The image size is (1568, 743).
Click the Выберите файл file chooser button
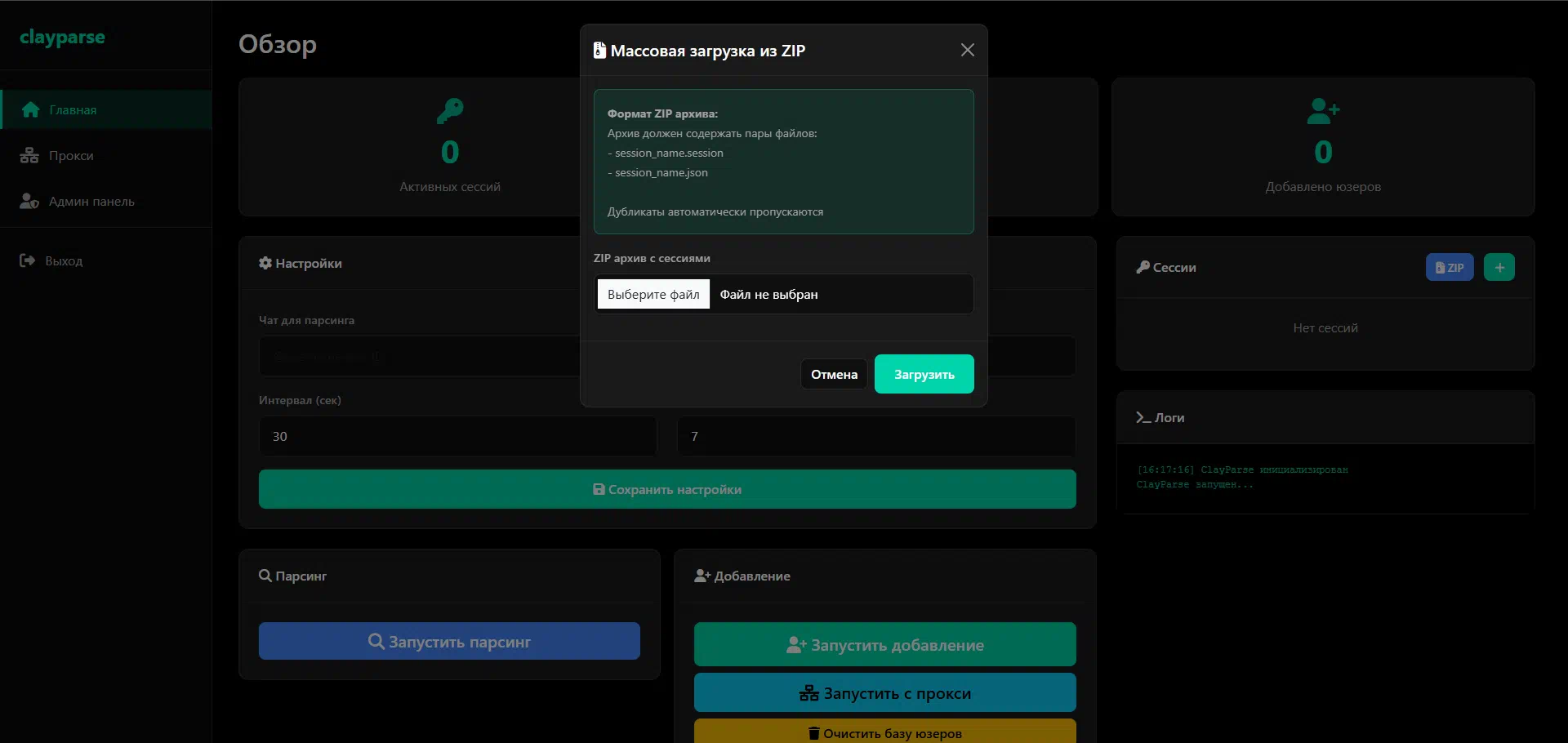(653, 294)
